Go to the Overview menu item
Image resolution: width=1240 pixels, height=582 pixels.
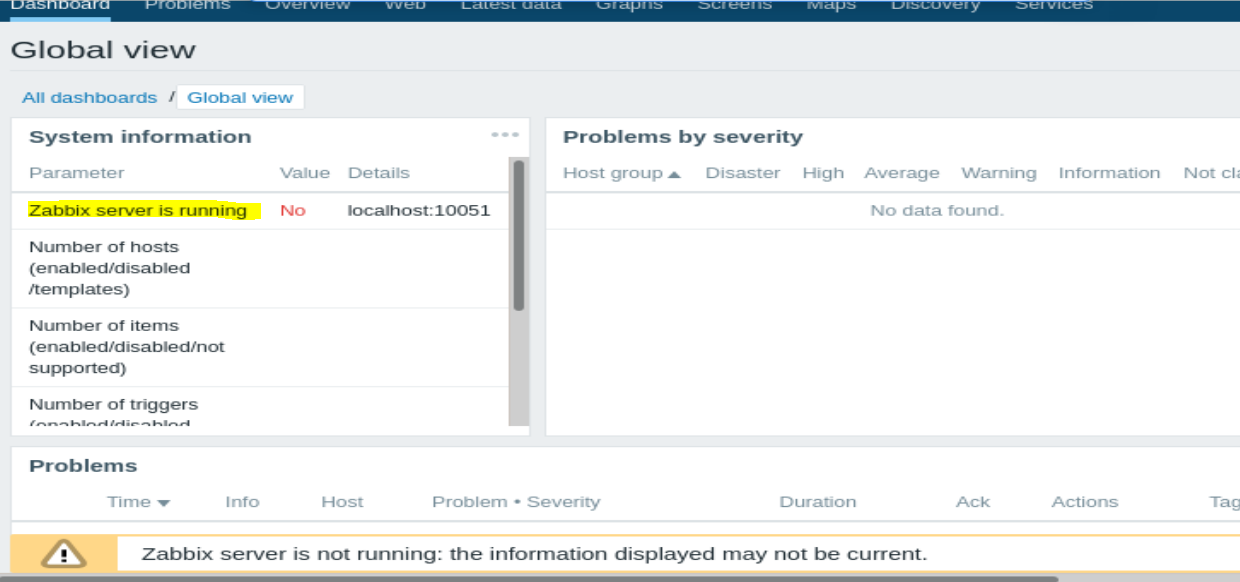[x=307, y=6]
